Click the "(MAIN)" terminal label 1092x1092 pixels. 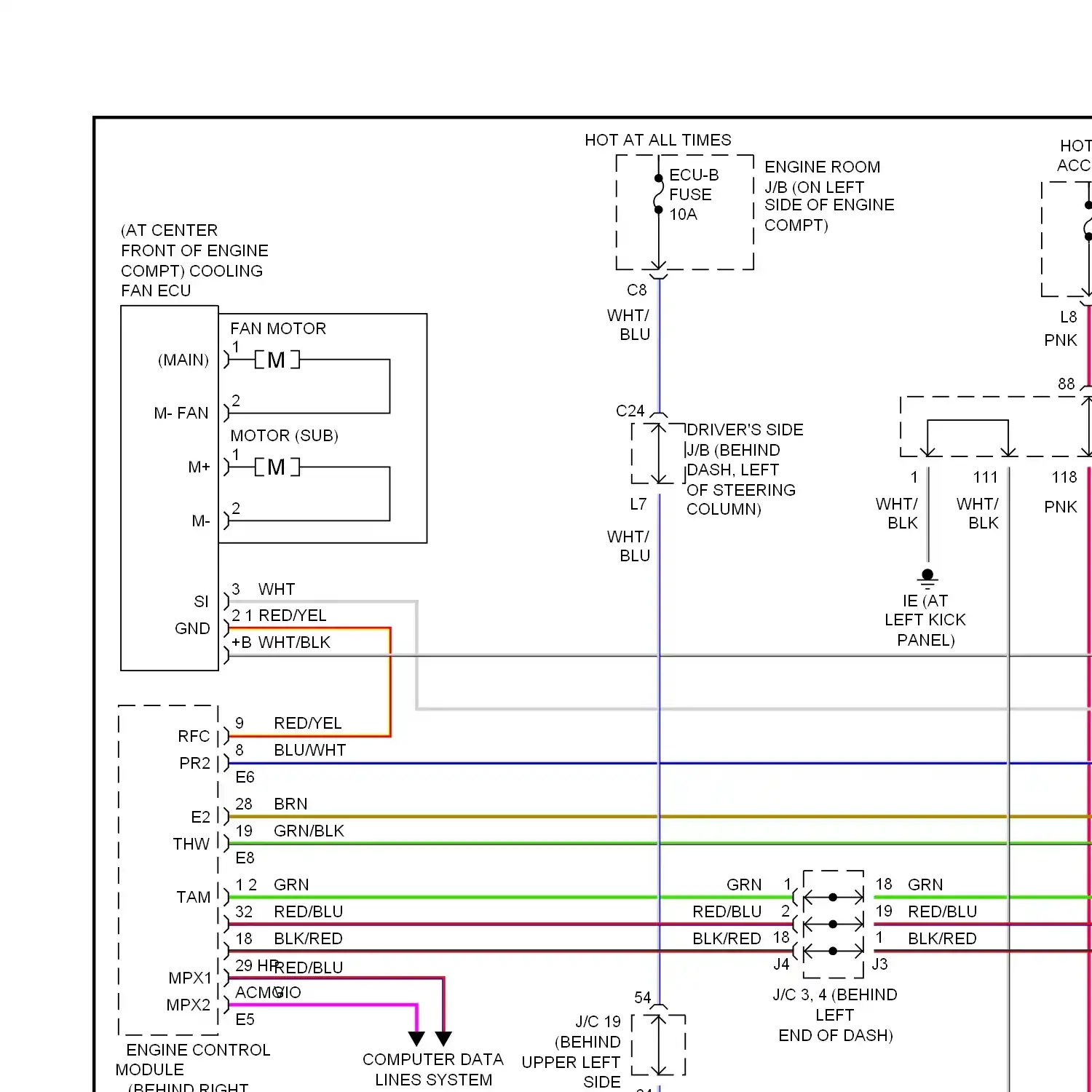[x=183, y=360]
